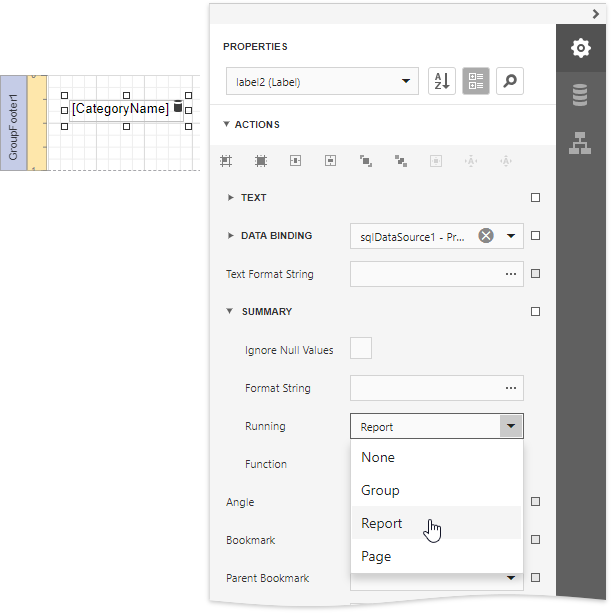Viewport: 611px width, 613px height.
Task: Click the Send to Back action icon
Action: [401, 160]
